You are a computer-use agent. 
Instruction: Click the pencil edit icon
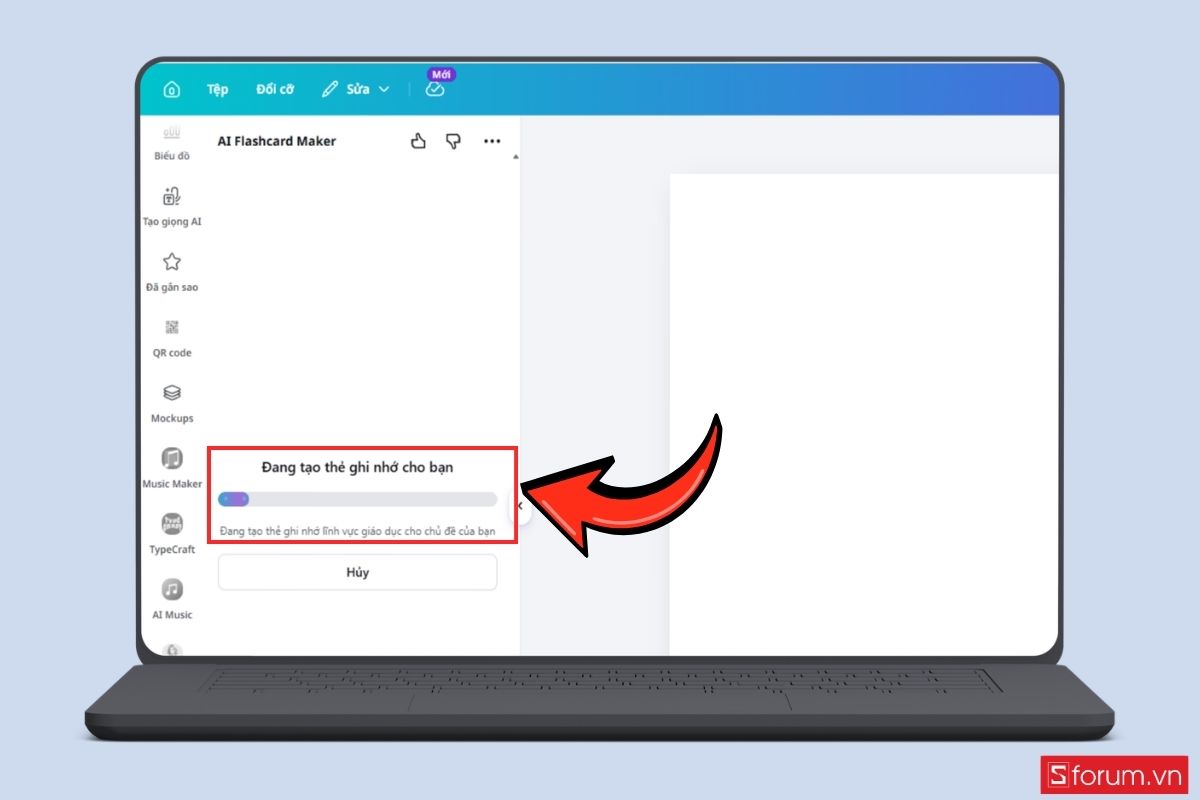point(330,89)
